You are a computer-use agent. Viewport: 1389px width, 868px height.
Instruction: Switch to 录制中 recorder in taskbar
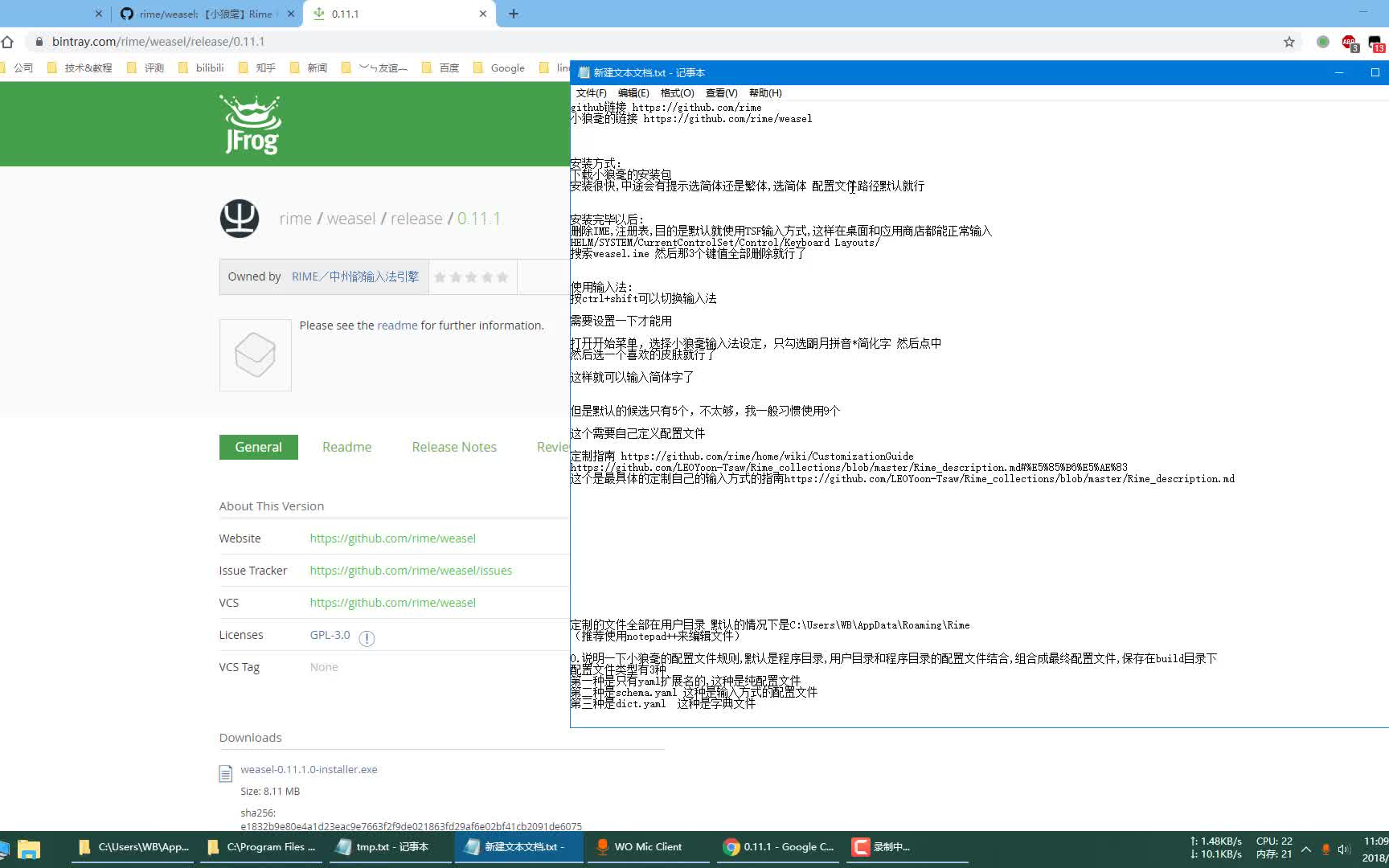tap(907, 847)
